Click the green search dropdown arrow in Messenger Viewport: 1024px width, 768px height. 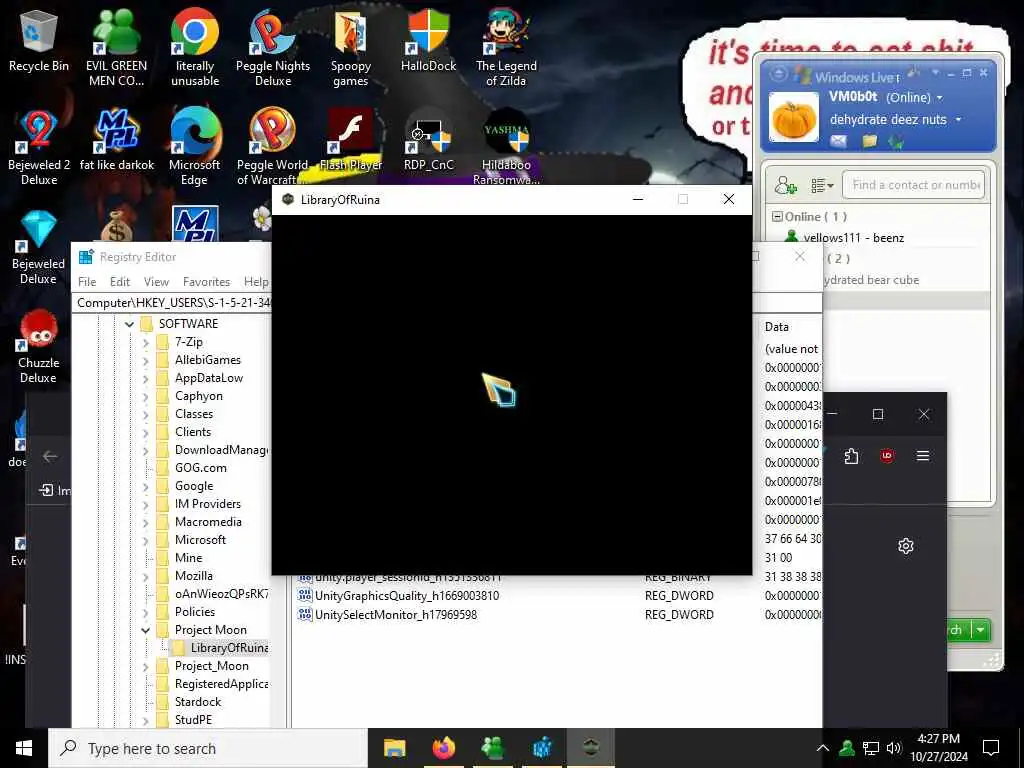980,630
